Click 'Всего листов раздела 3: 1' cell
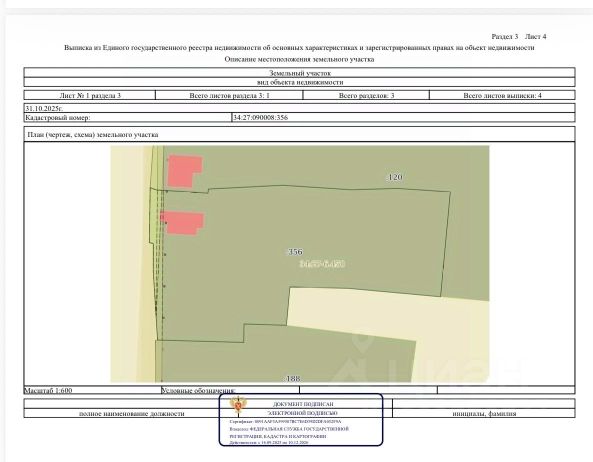Image resolution: width=593 pixels, height=462 pixels. [x=229, y=95]
